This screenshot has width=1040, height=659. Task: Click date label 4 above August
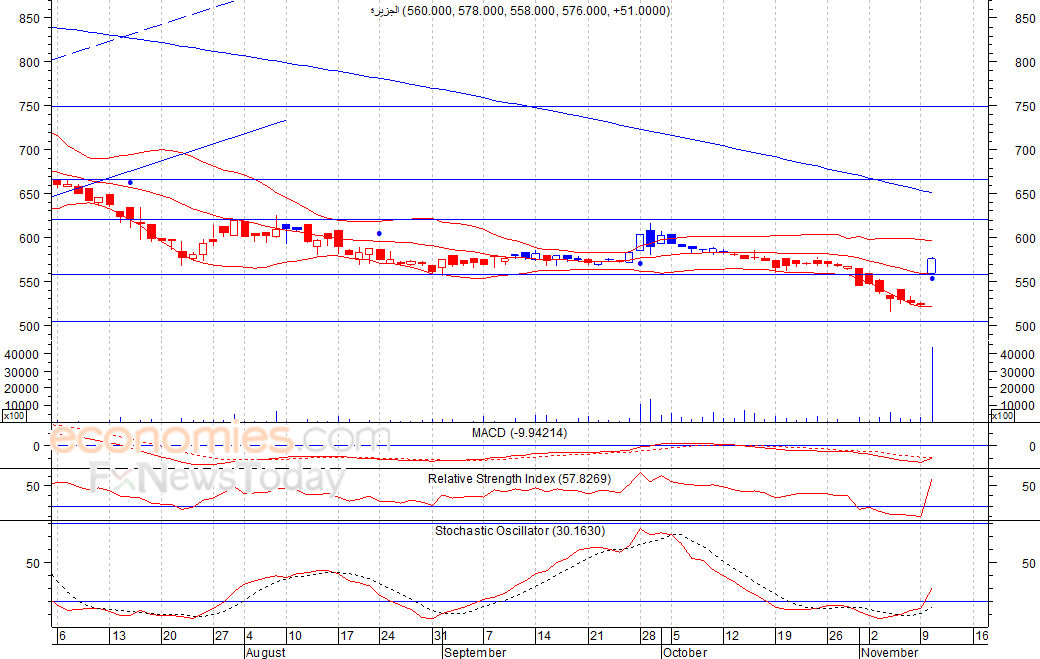(249, 636)
